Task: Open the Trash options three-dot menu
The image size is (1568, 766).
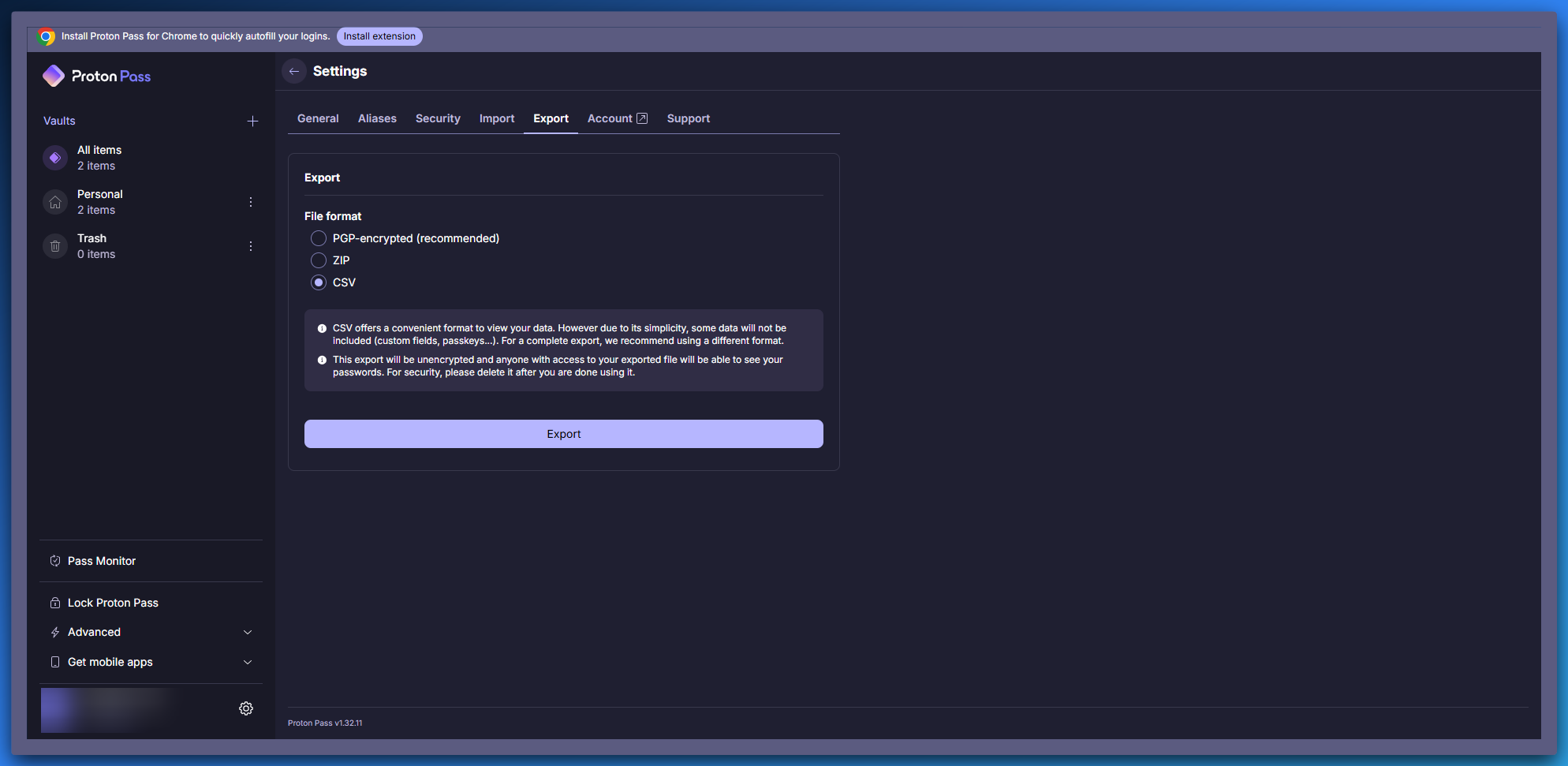Action: click(x=251, y=246)
